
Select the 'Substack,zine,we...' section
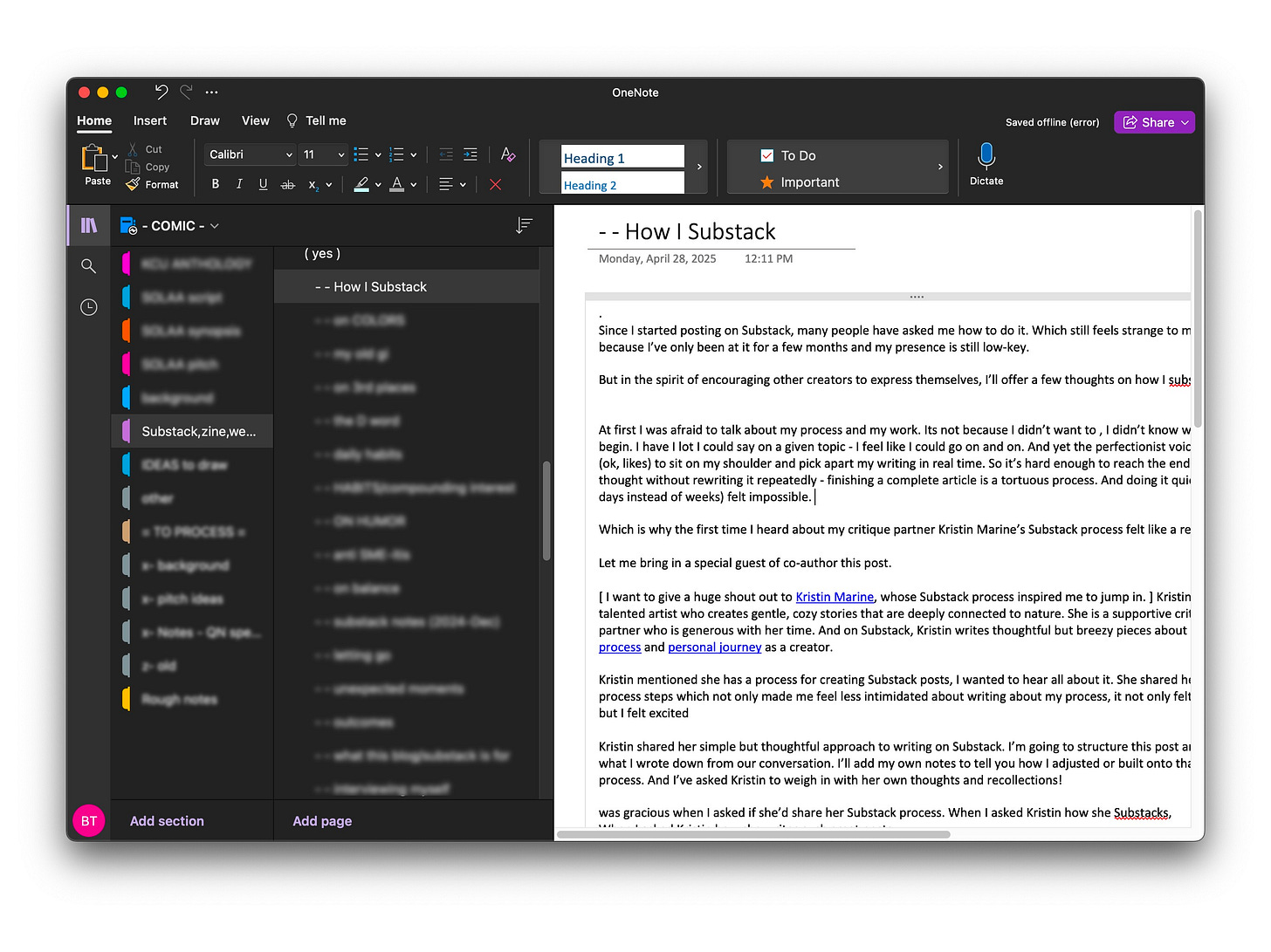193,431
